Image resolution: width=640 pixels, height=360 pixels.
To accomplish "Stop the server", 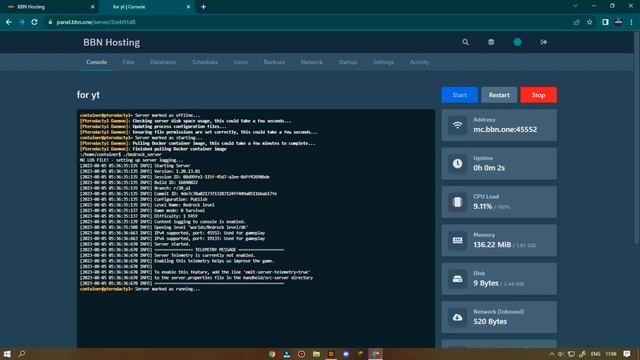I will tap(538, 95).
